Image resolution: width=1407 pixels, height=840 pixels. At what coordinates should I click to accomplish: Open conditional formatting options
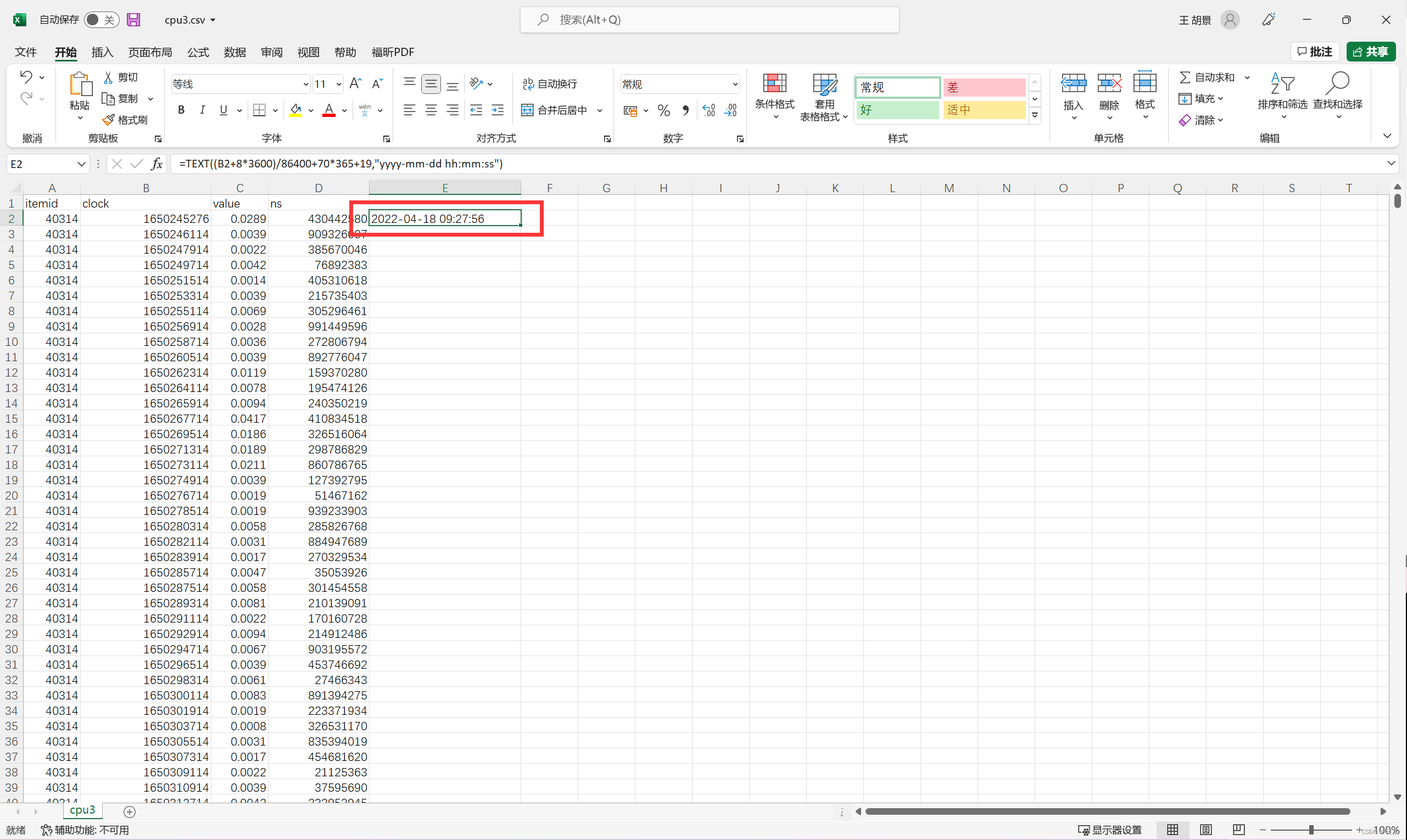pos(774,96)
